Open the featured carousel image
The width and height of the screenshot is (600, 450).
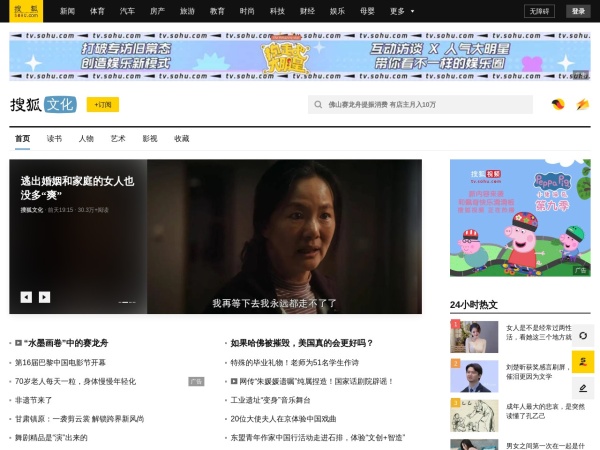click(284, 236)
